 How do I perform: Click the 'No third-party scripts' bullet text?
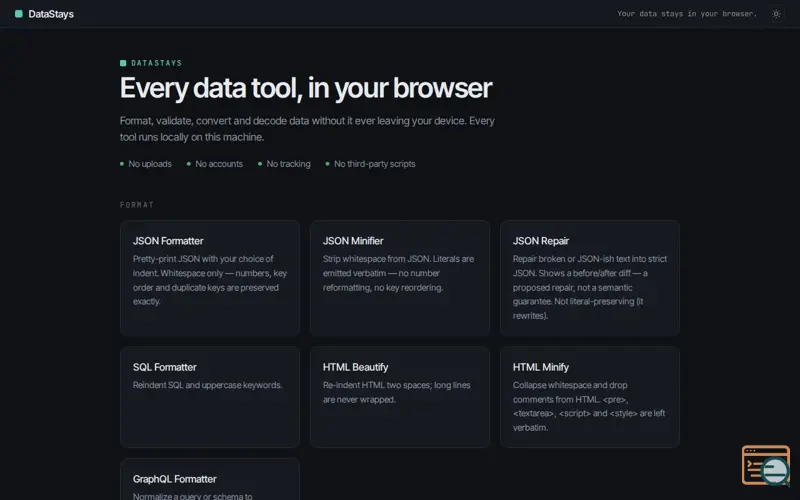(x=374, y=164)
